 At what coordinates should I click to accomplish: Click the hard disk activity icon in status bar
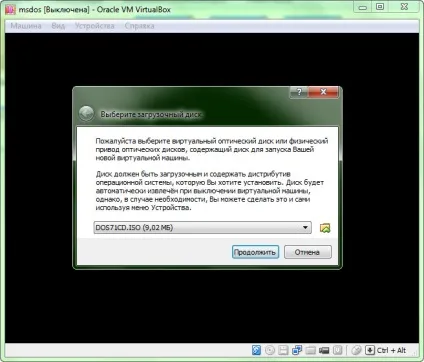tap(256, 350)
